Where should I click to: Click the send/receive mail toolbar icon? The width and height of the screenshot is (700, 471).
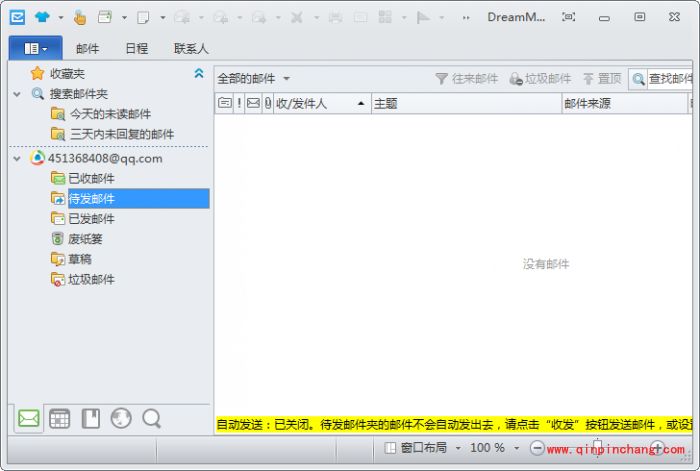[x=105, y=17]
